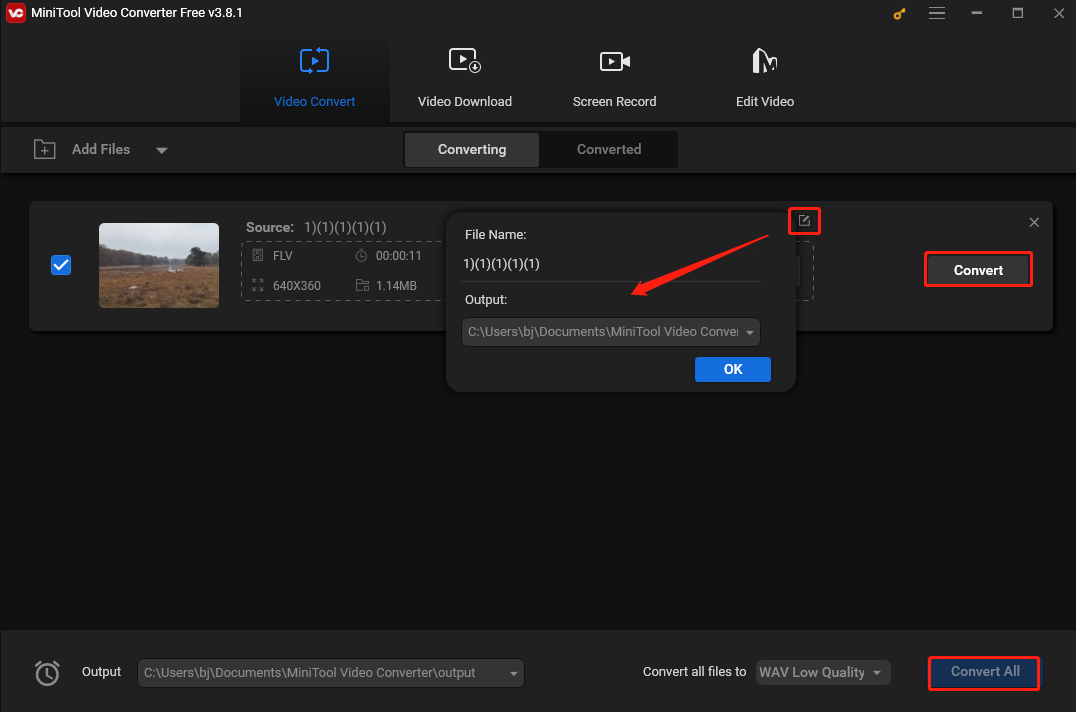The image size is (1076, 712).
Task: Open the hamburger menu in title bar
Action: 937,14
